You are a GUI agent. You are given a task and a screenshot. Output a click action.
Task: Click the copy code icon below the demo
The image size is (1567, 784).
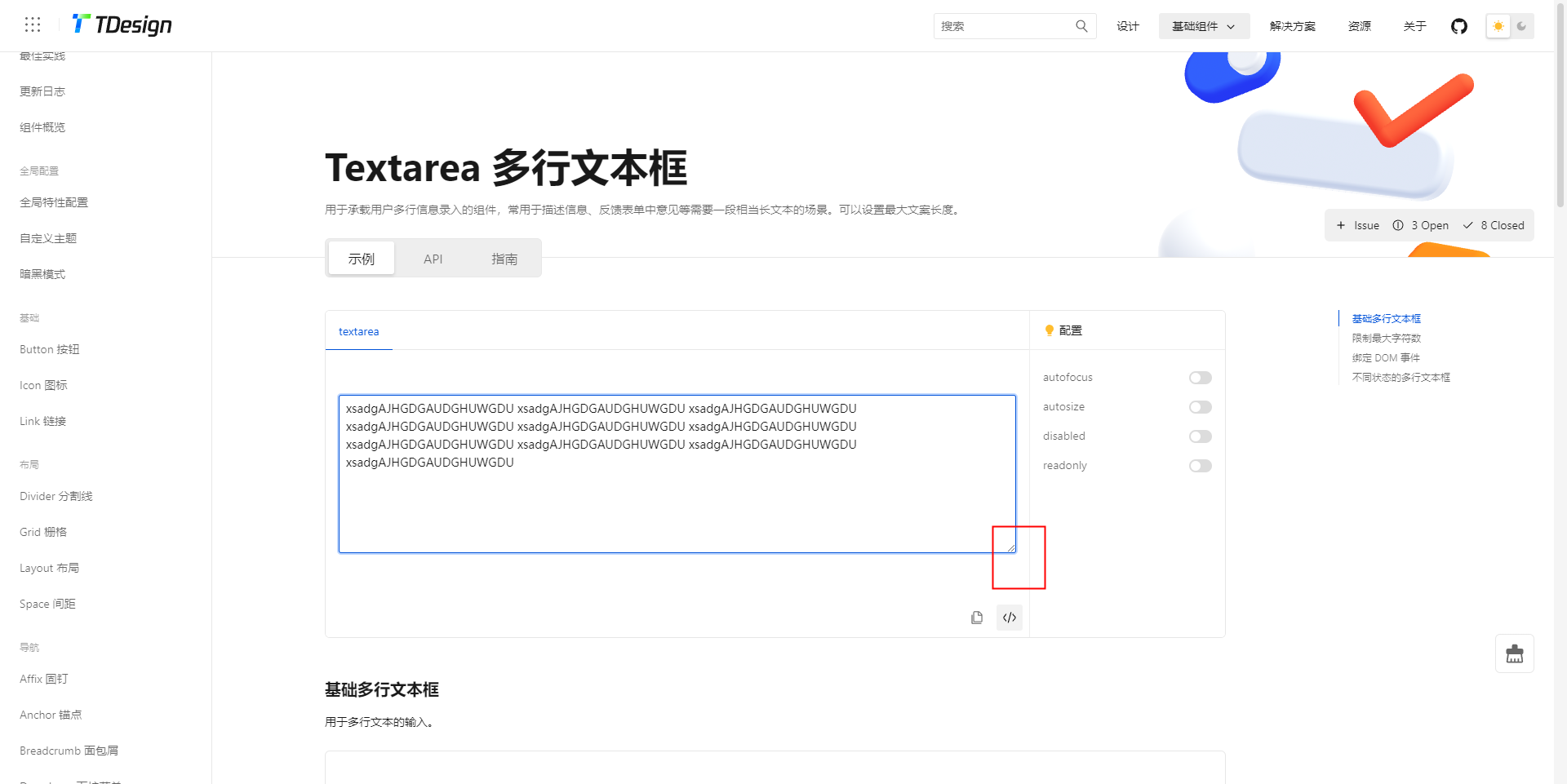click(976, 618)
